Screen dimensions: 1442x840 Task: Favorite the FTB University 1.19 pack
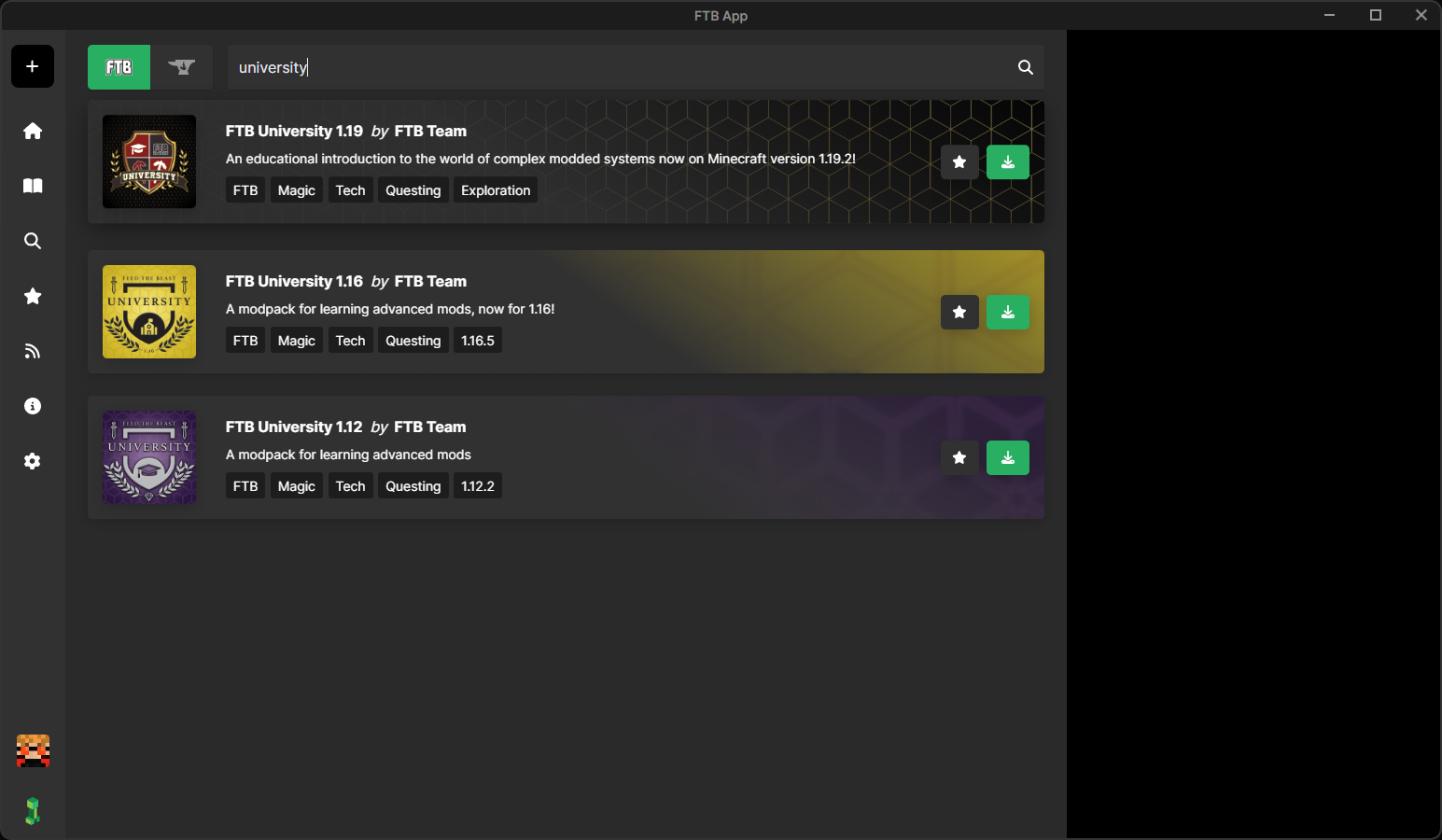tap(959, 162)
